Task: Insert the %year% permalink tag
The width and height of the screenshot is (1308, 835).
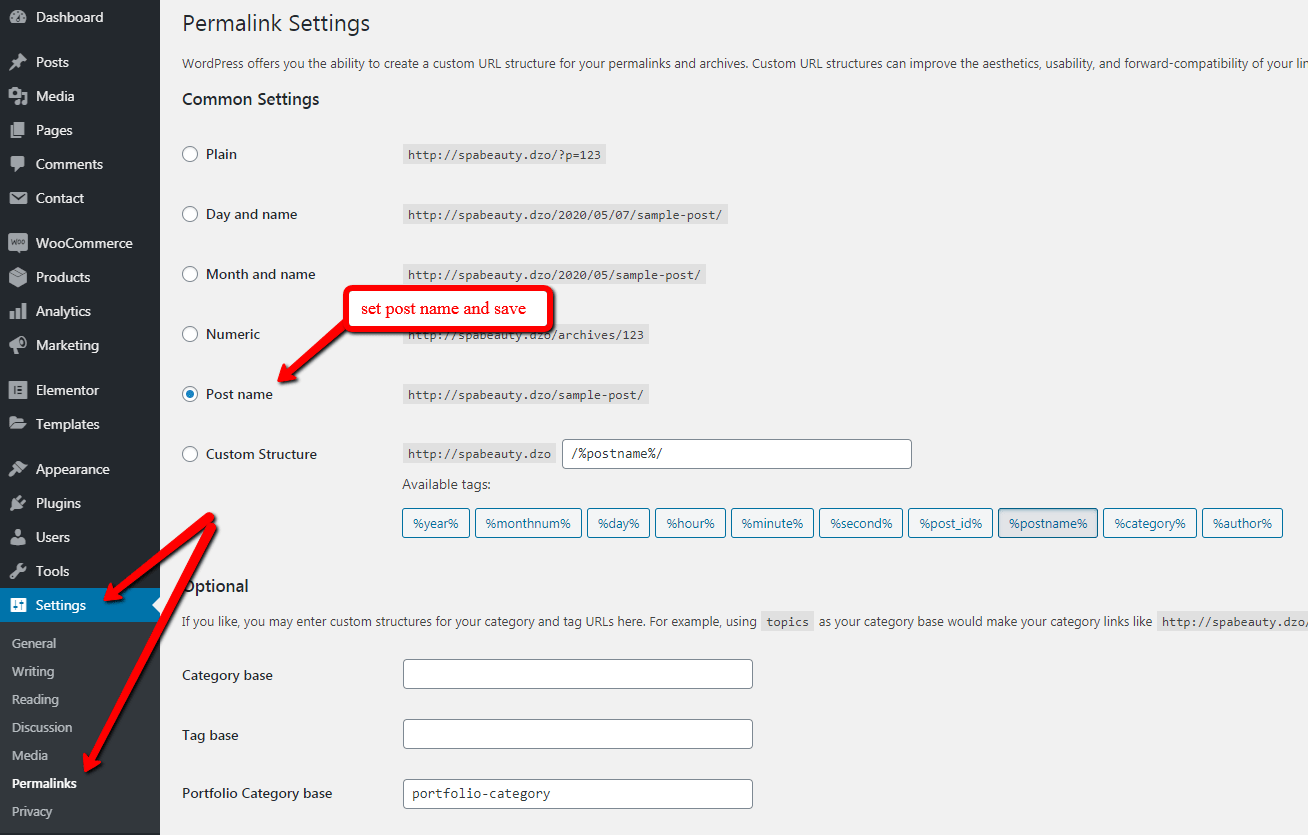Action: point(435,522)
